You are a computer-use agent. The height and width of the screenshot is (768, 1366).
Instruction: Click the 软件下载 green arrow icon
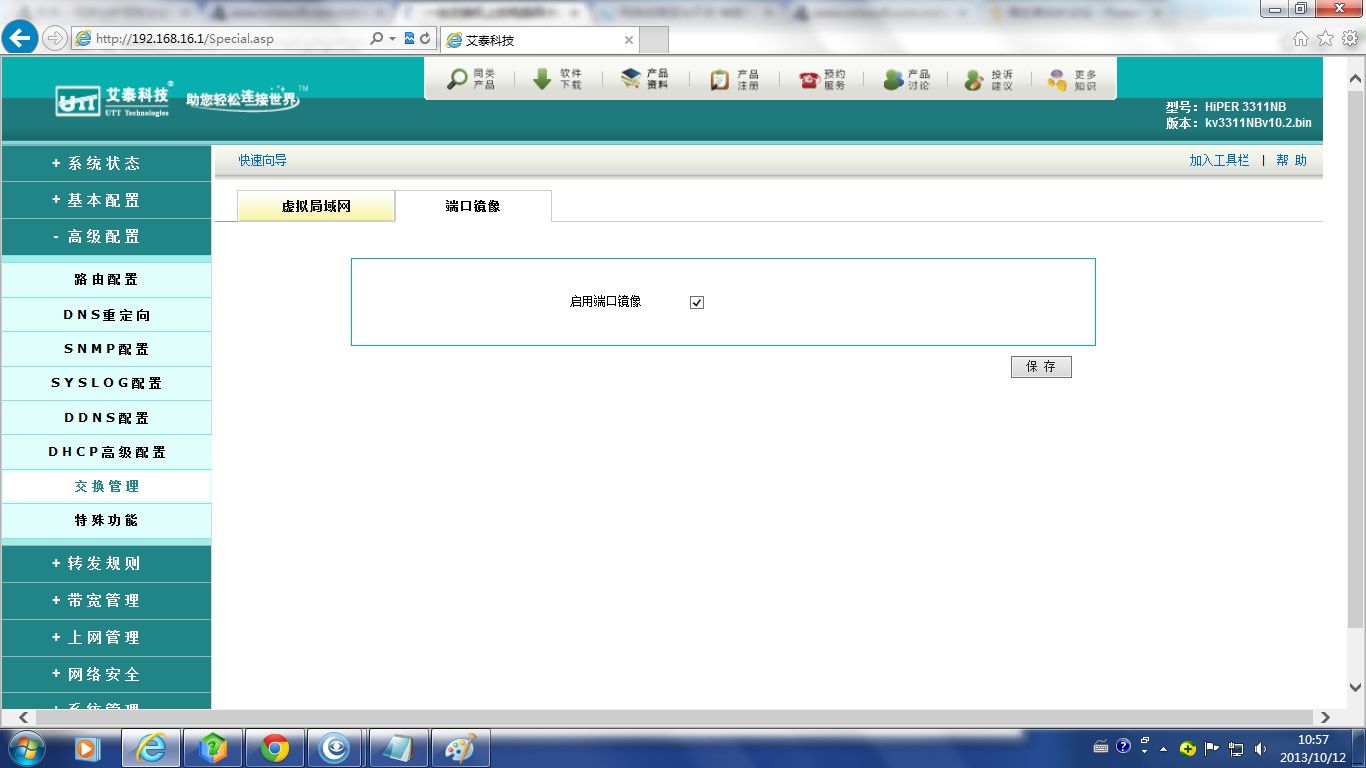coord(542,79)
